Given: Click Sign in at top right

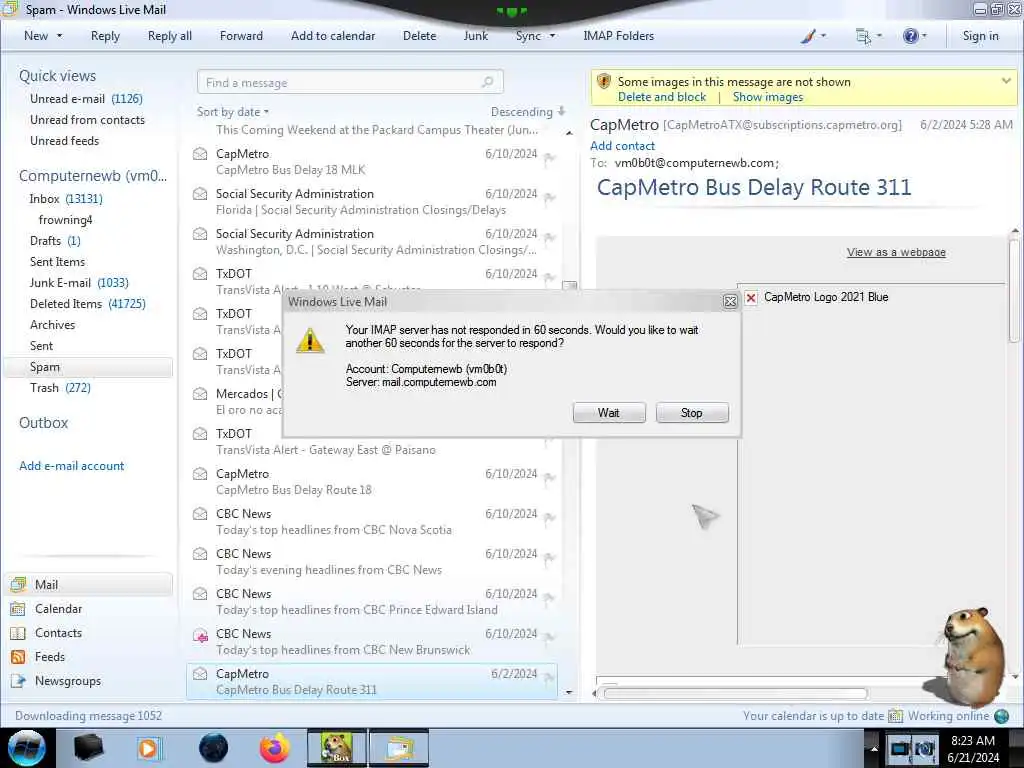Looking at the screenshot, I should [x=980, y=36].
